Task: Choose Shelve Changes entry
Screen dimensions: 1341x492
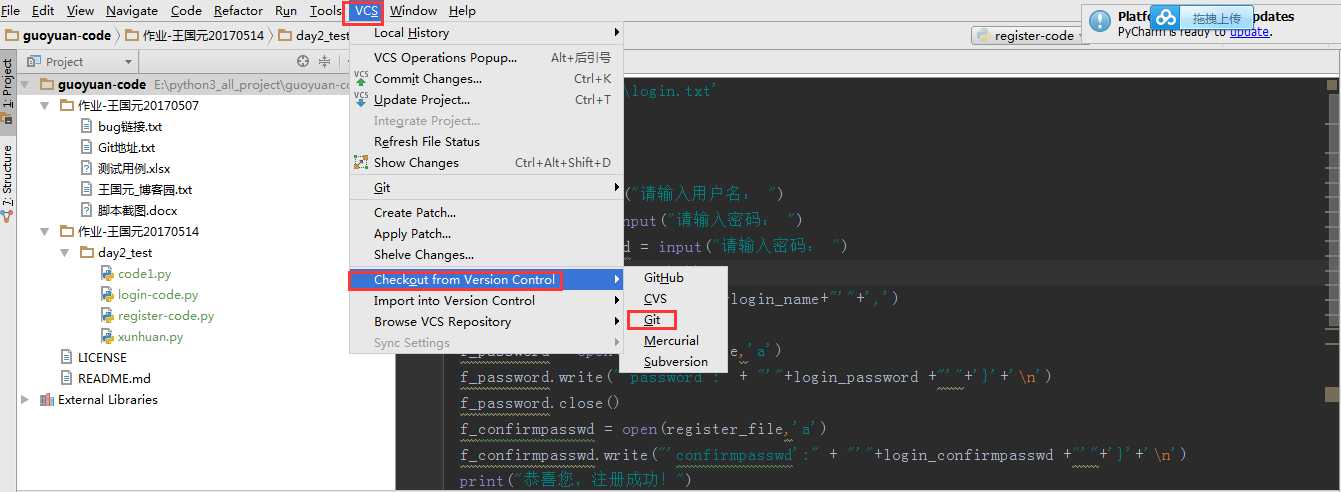Action: click(486, 254)
